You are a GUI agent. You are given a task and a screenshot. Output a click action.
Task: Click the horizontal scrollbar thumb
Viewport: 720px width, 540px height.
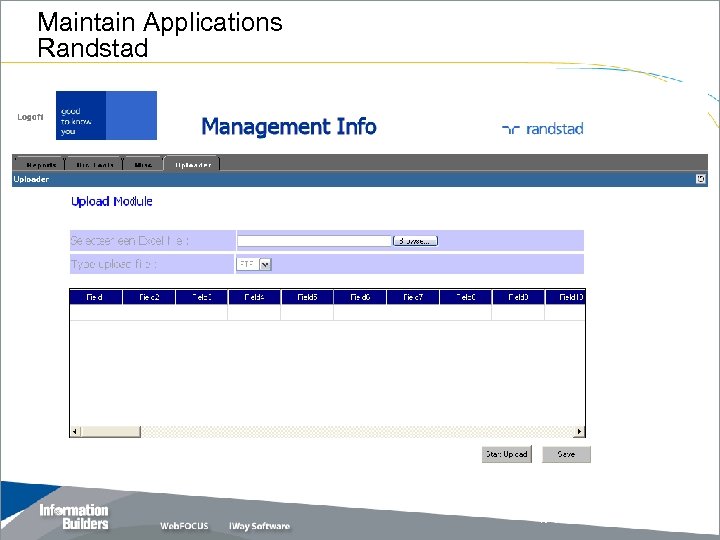tap(111, 431)
